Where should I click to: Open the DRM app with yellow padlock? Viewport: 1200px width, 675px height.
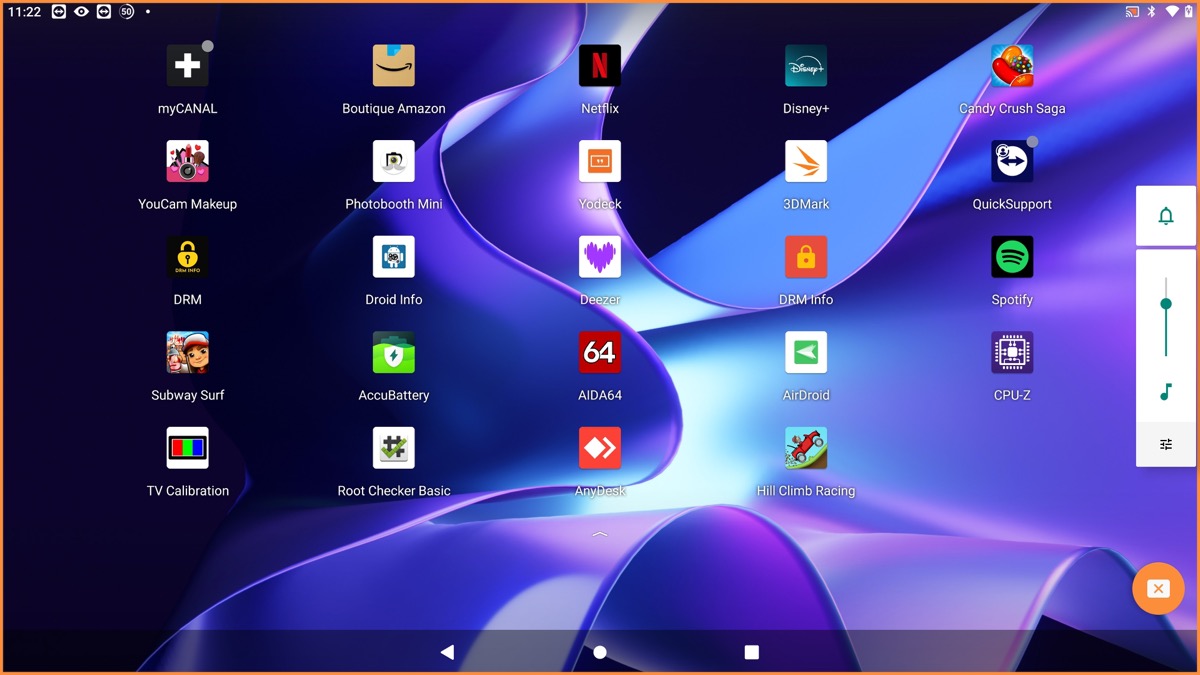pos(187,257)
